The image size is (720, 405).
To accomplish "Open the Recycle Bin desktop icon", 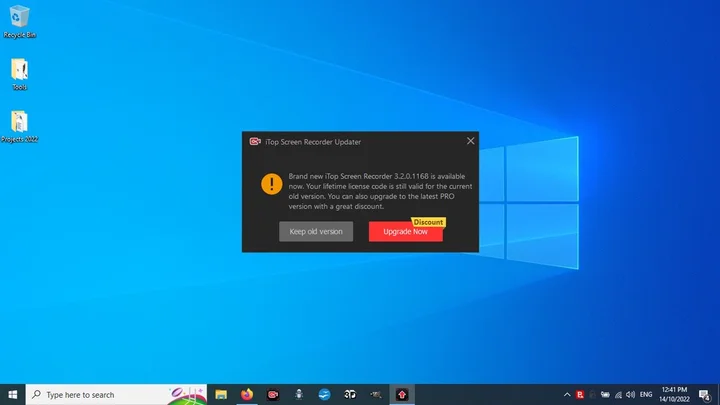I will [x=17, y=18].
